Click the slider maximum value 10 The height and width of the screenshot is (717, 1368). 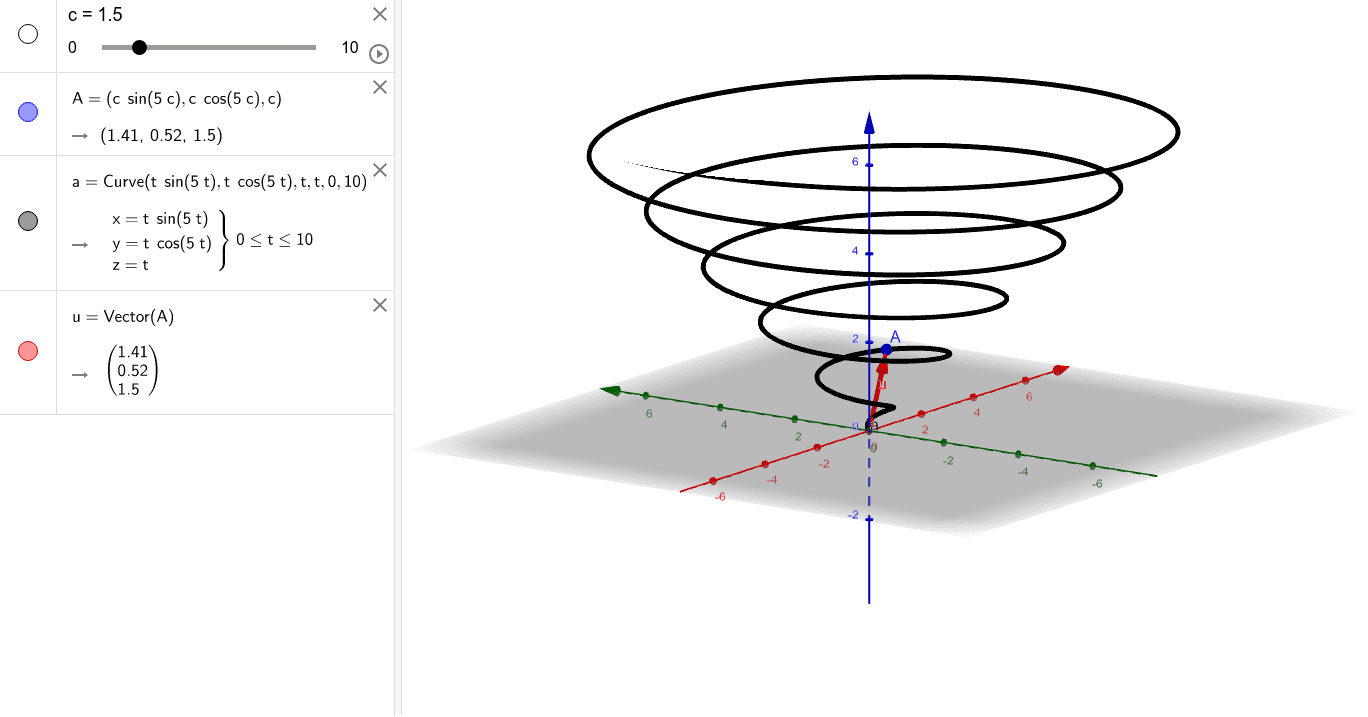[x=349, y=47]
